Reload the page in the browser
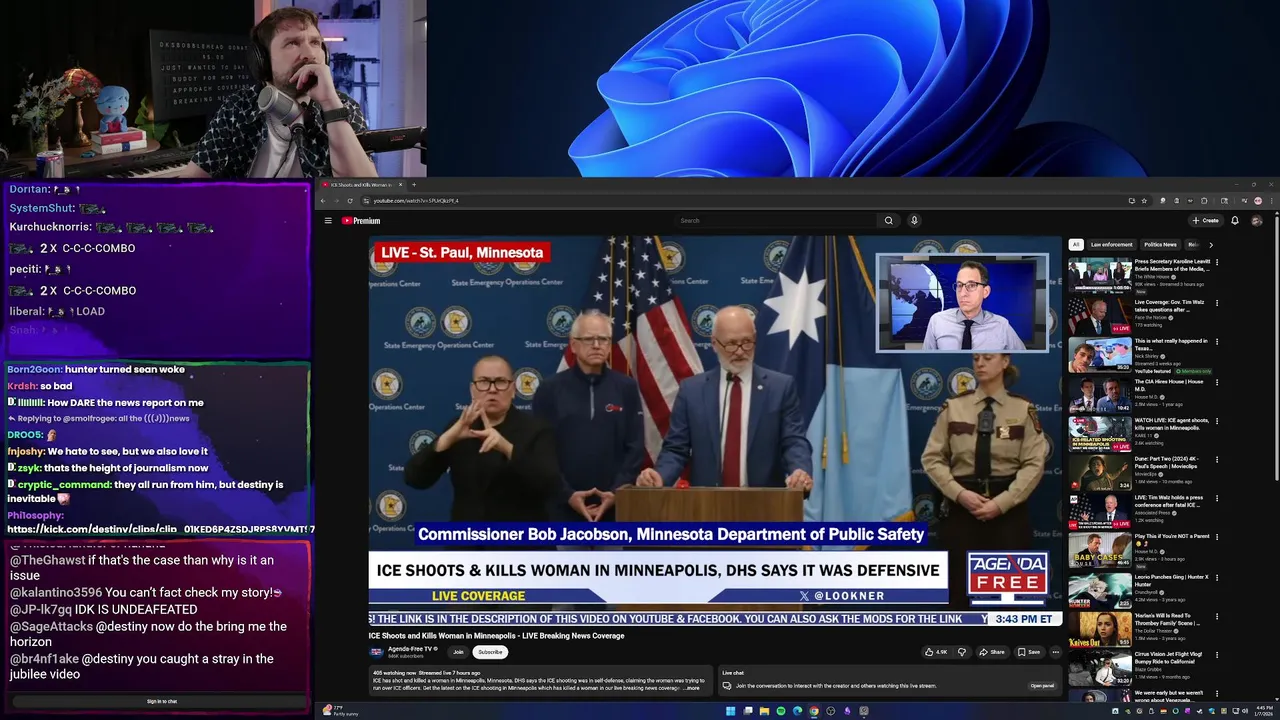Viewport: 1280px width, 720px height. point(350,201)
